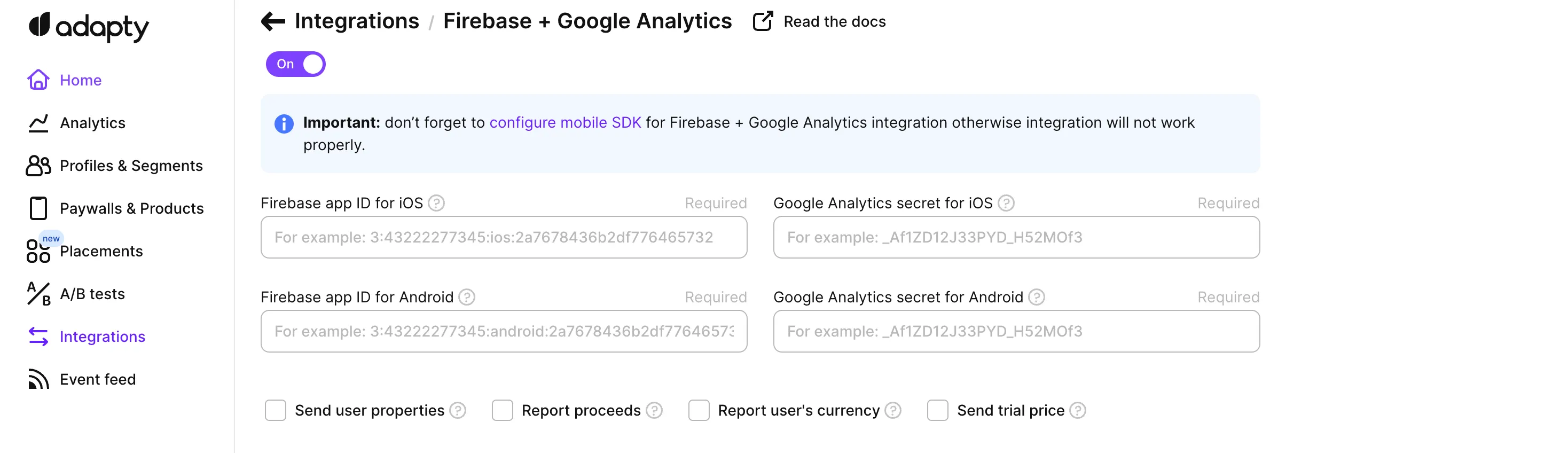Go to Paywalls & Products section
Image resolution: width=1568 pixels, height=453 pixels.
click(131, 208)
